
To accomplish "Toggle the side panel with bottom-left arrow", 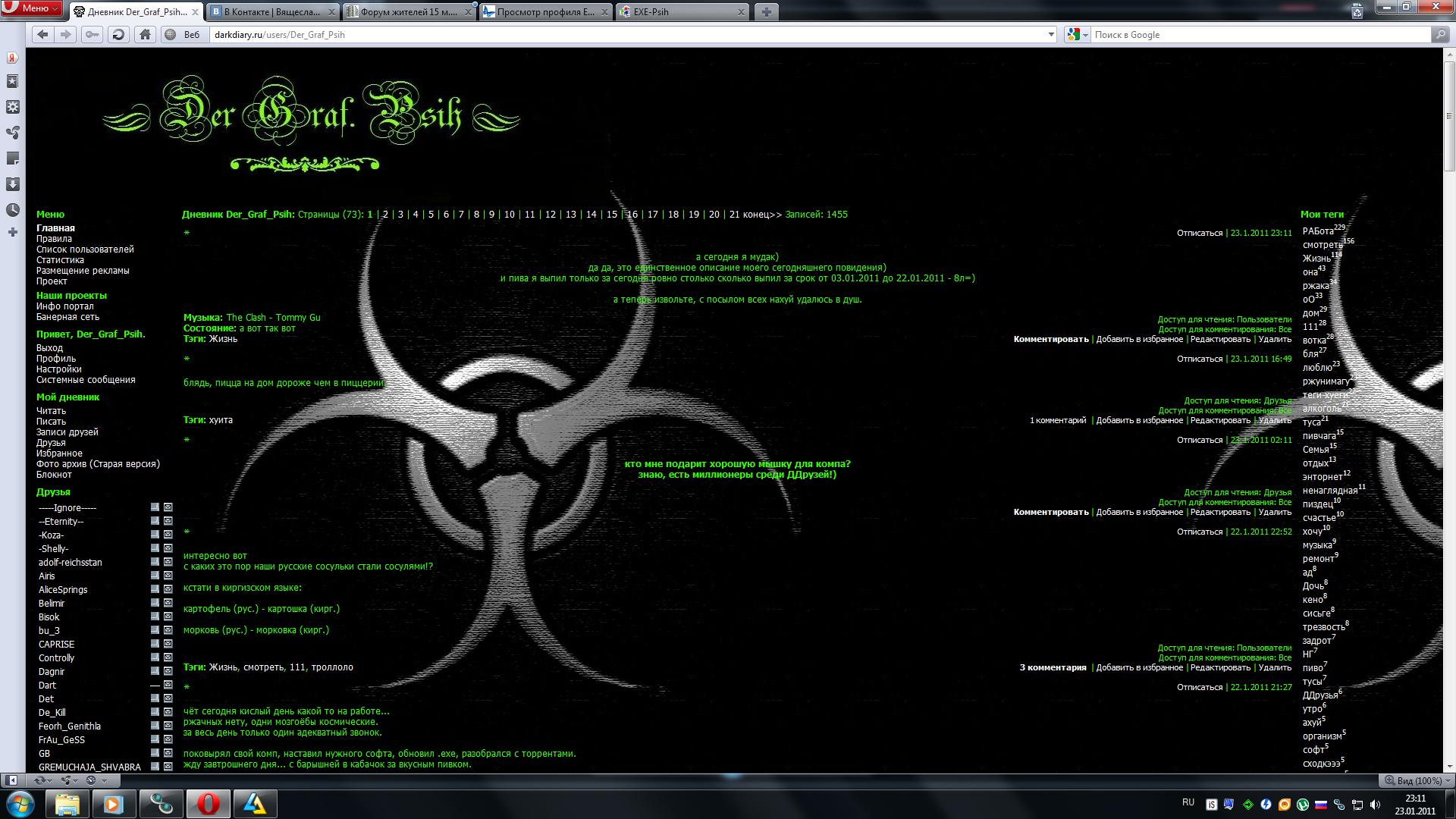I will 12,780.
